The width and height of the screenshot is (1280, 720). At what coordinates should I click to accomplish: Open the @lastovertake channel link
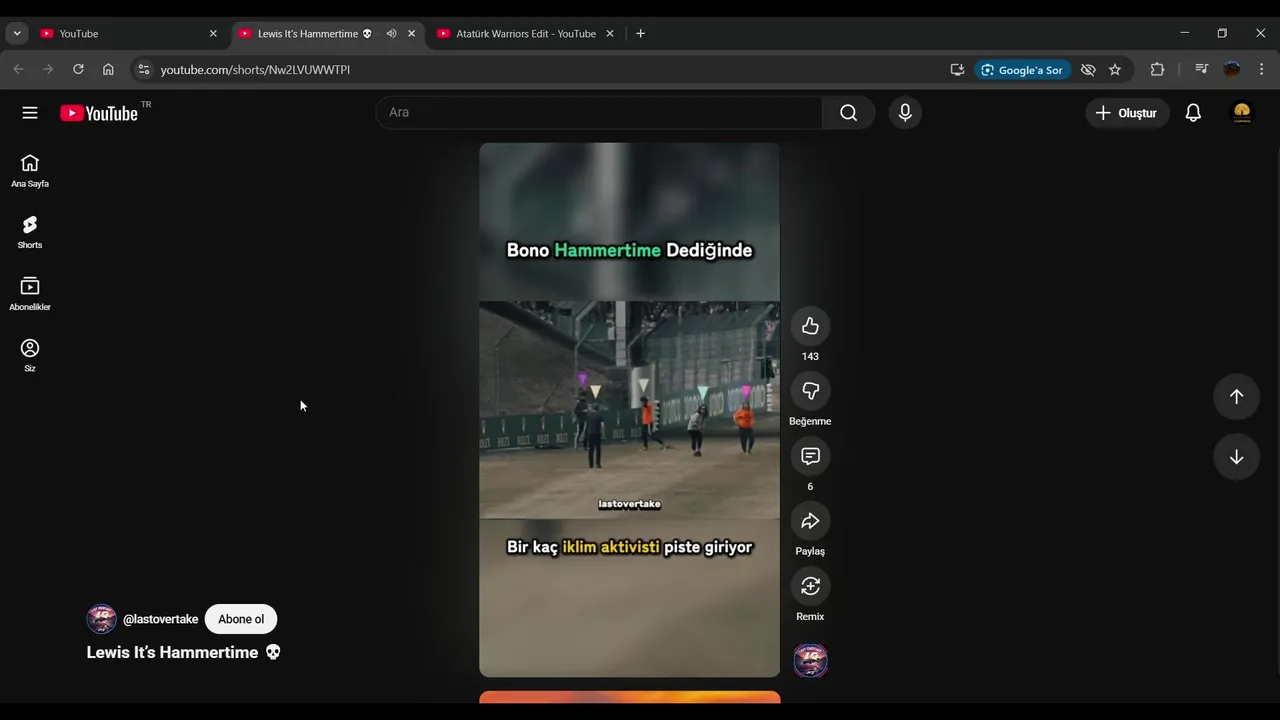tap(161, 619)
